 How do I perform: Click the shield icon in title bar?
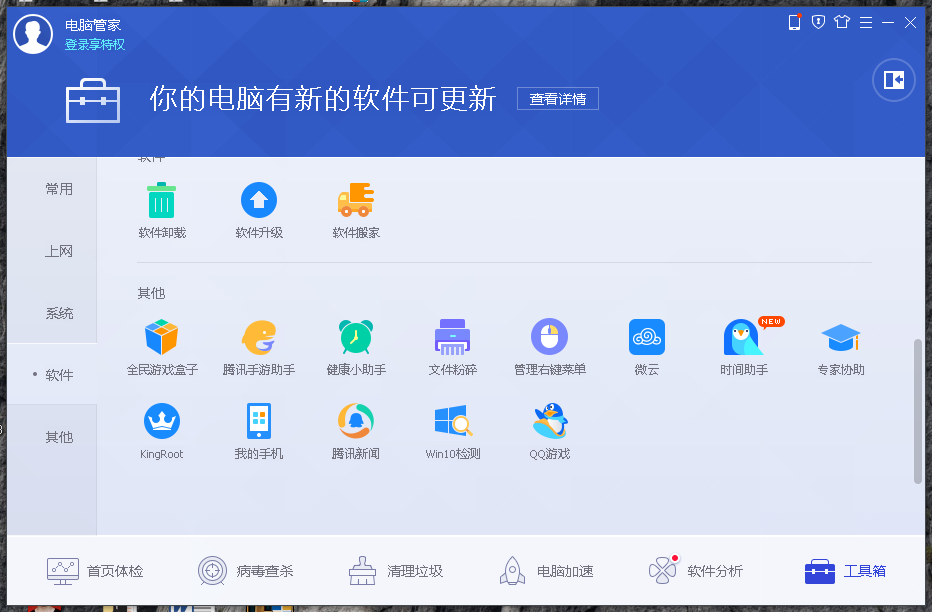pyautogui.click(x=818, y=23)
